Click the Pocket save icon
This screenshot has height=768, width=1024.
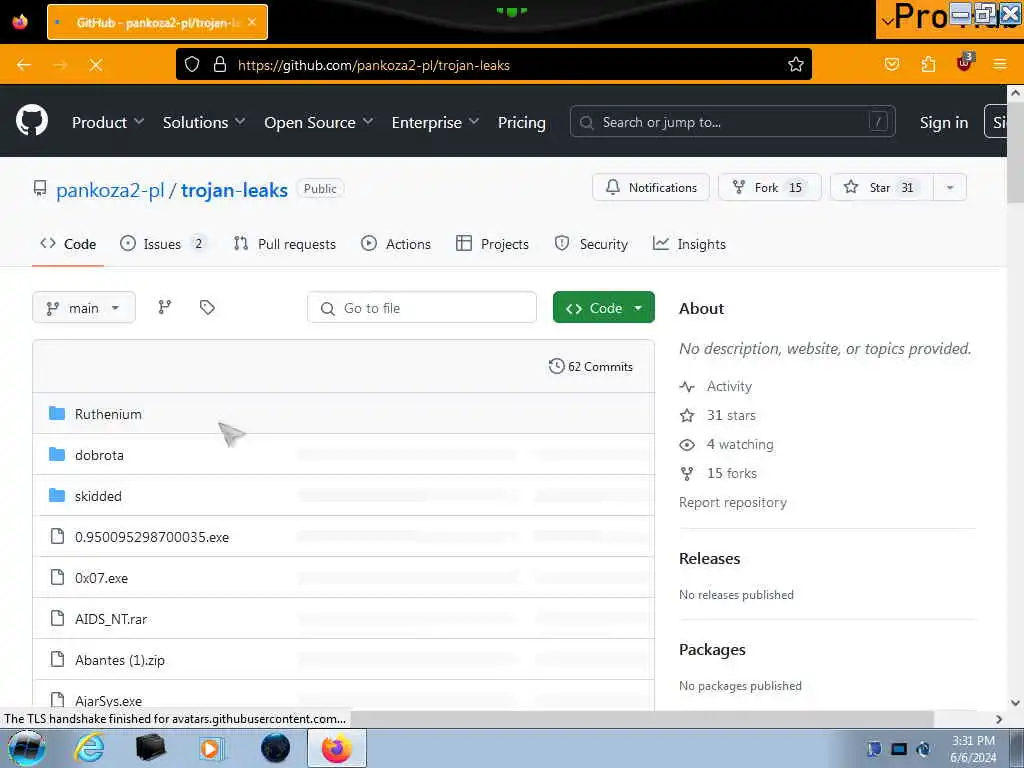pyautogui.click(x=891, y=64)
